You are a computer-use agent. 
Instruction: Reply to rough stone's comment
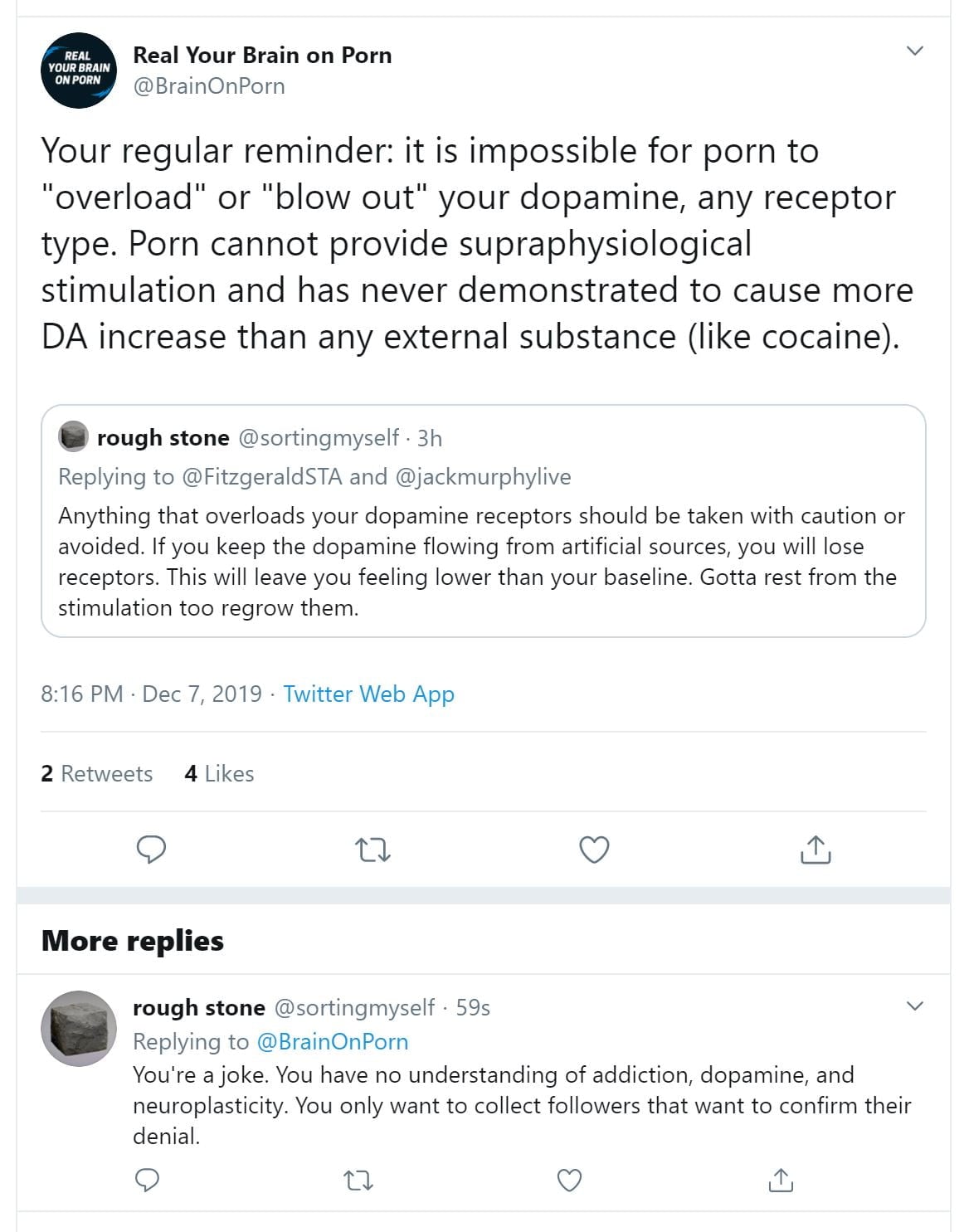coord(147,1180)
